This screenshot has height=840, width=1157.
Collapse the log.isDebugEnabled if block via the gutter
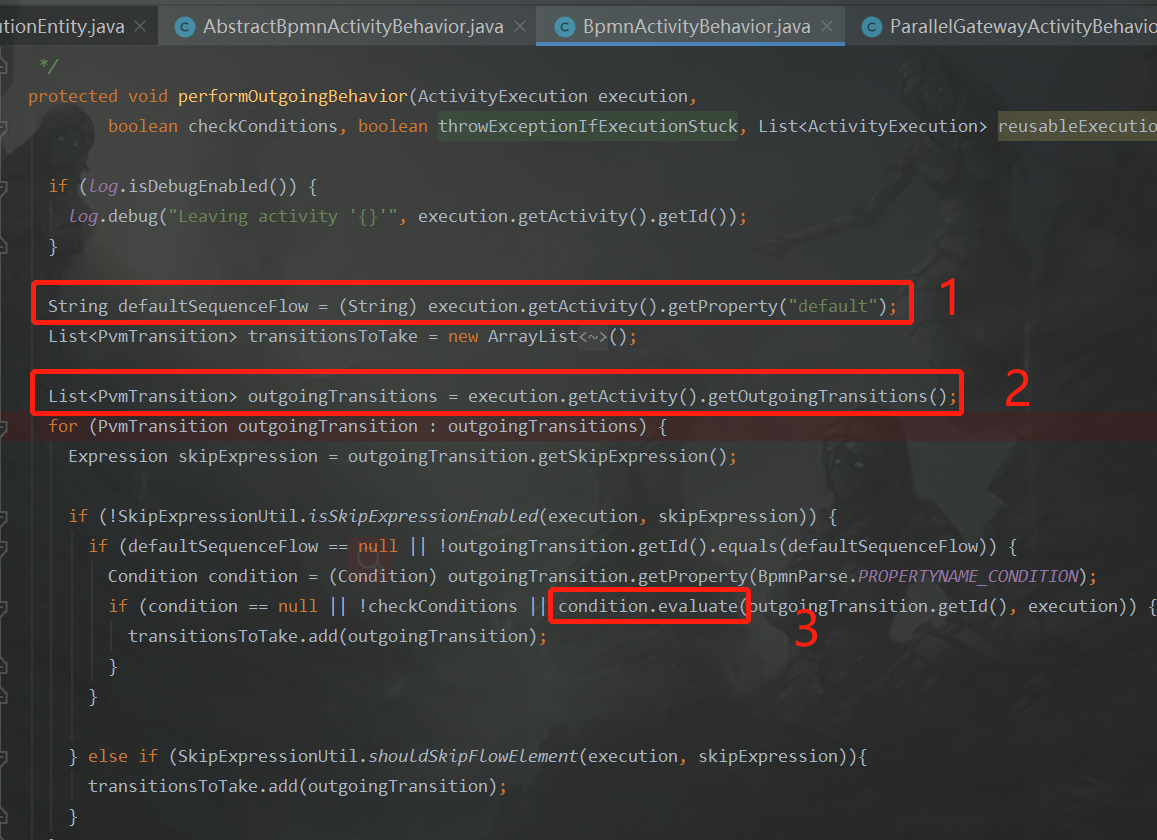[3, 187]
